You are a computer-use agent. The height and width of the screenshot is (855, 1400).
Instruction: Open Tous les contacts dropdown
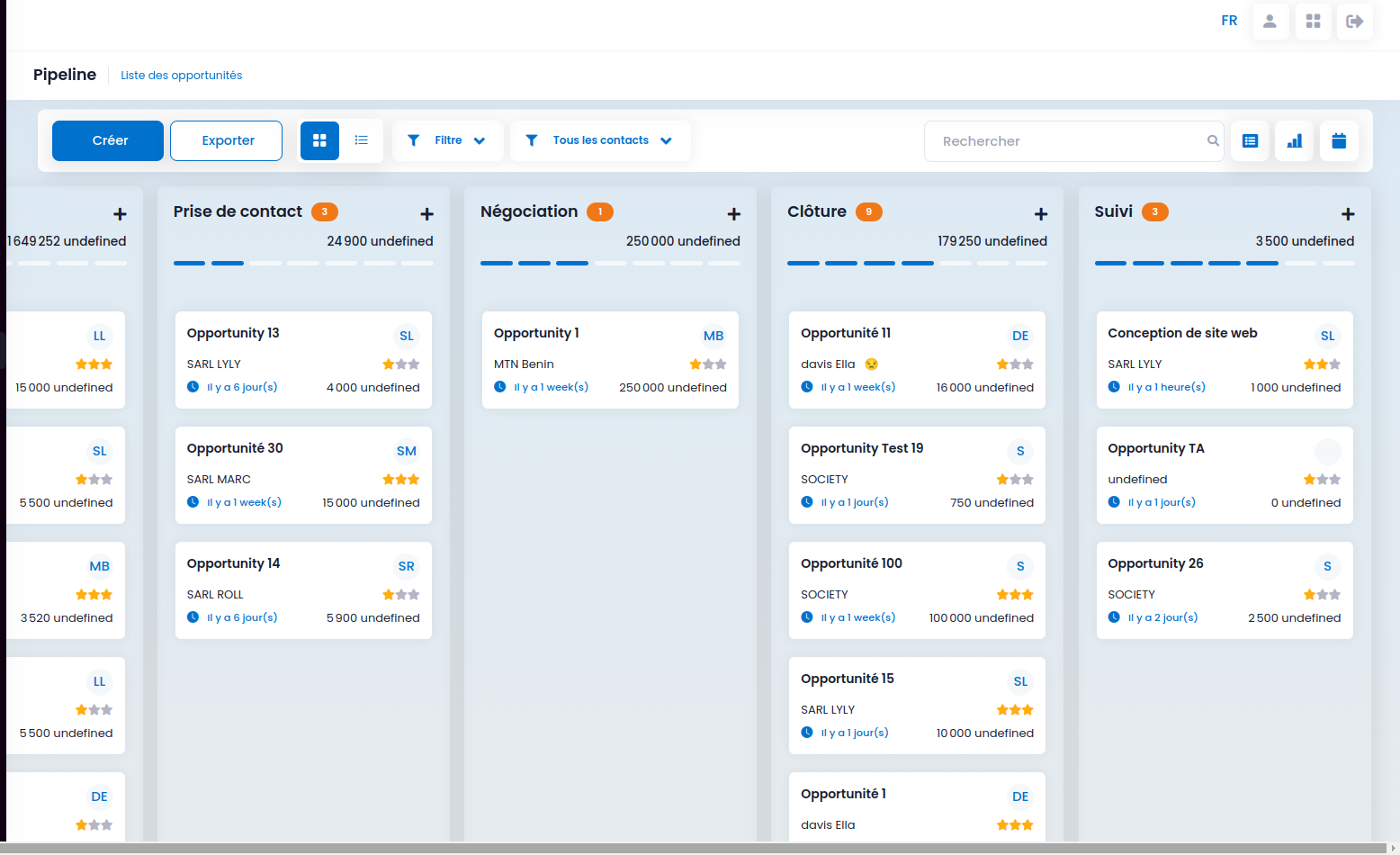tap(600, 140)
